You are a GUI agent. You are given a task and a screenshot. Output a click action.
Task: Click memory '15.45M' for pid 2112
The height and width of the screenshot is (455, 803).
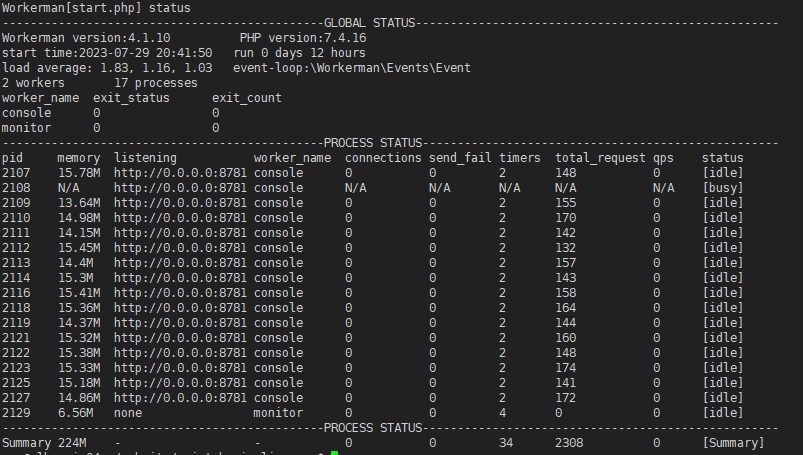(x=79, y=248)
